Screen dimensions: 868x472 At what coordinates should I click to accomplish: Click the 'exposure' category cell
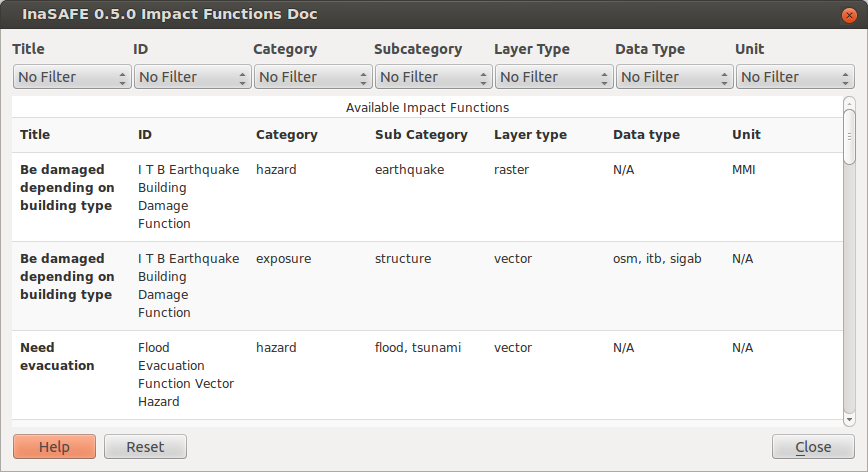(x=283, y=258)
